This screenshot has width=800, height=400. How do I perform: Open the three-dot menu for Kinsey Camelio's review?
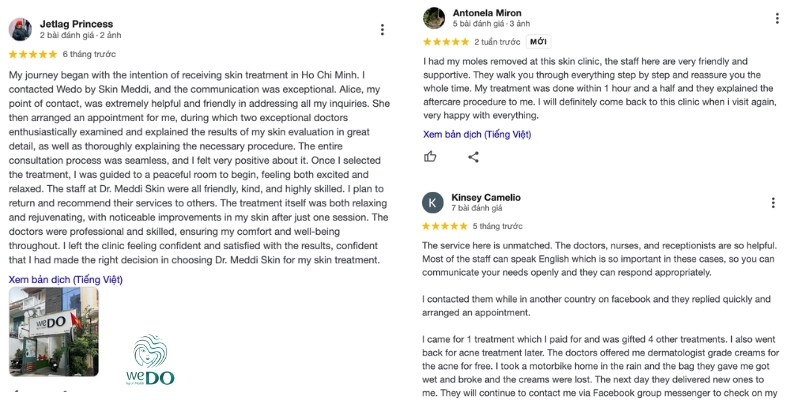click(773, 203)
